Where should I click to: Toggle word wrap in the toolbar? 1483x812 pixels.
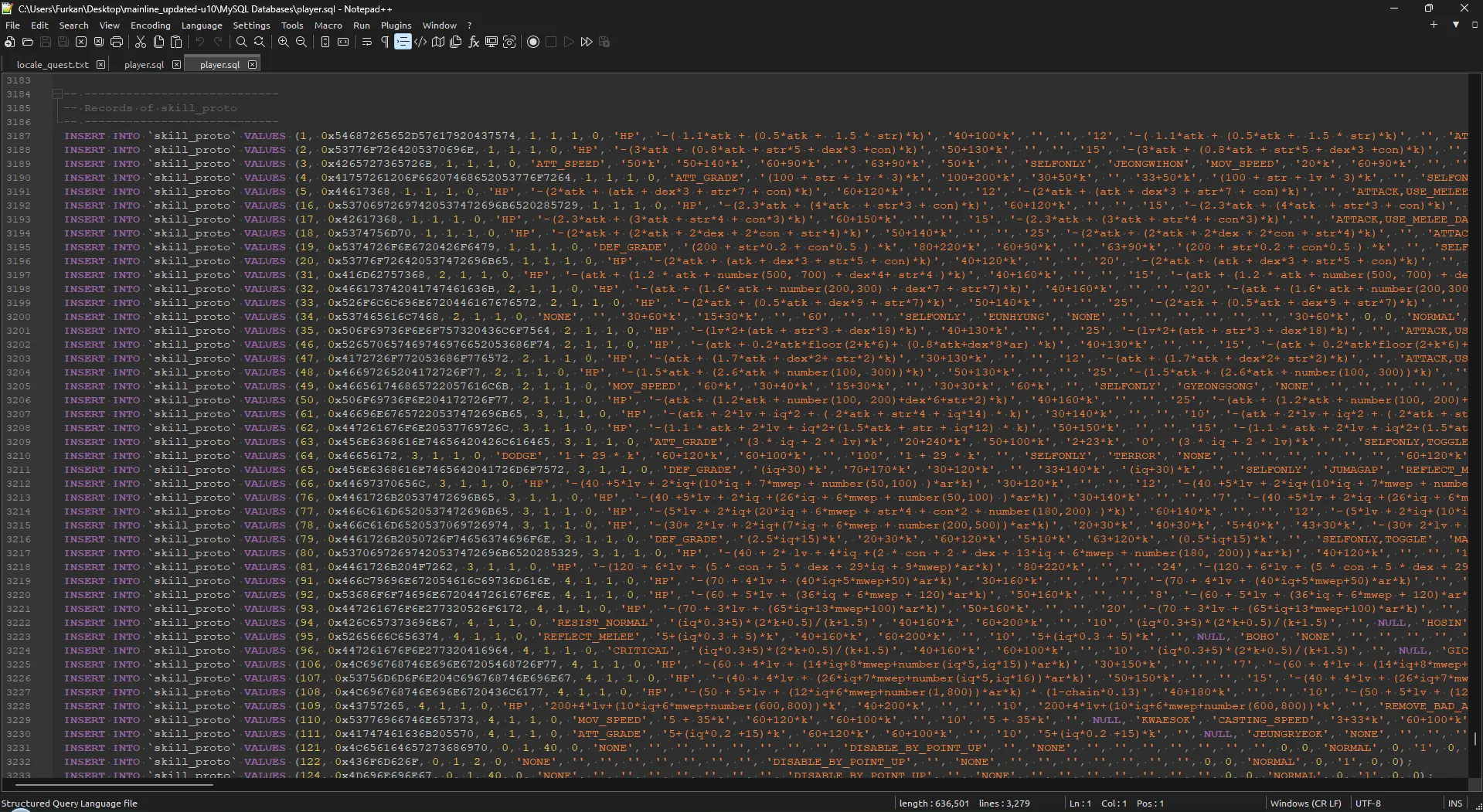pyautogui.click(x=367, y=42)
